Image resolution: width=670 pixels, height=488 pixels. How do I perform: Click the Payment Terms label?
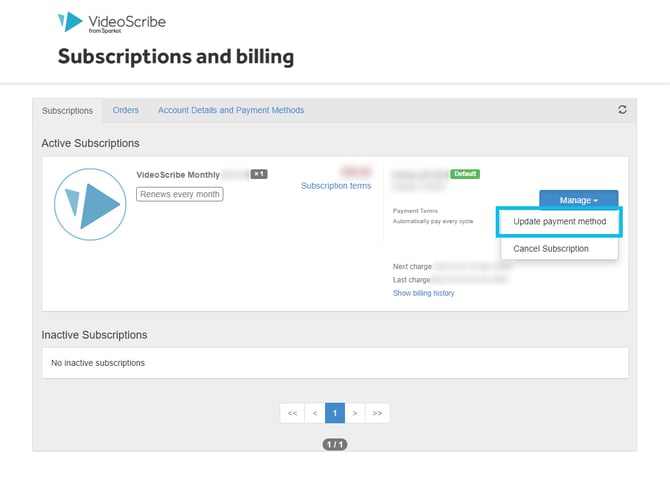pyautogui.click(x=415, y=211)
